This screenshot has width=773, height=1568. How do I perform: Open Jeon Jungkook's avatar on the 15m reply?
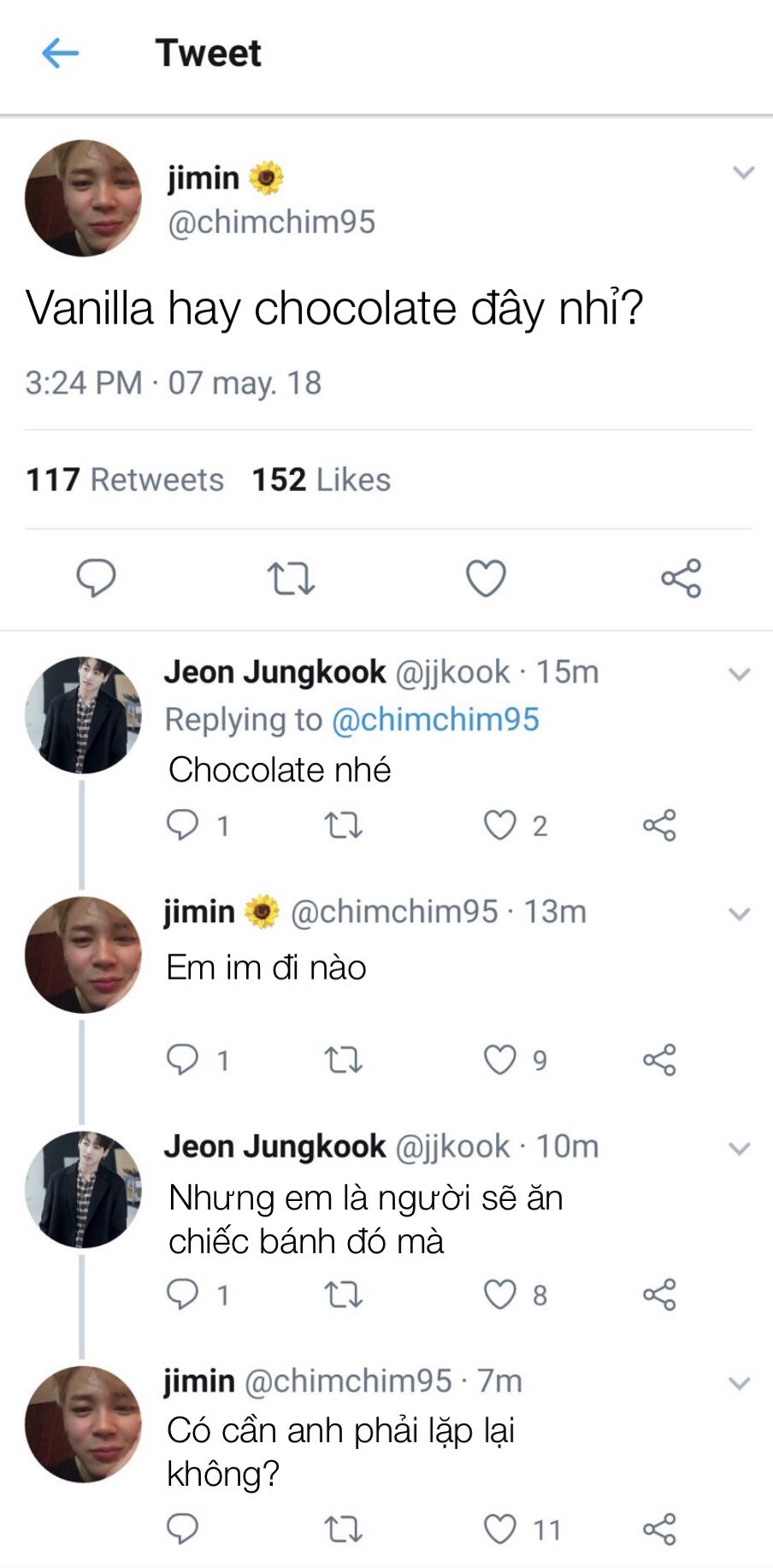pos(83,715)
